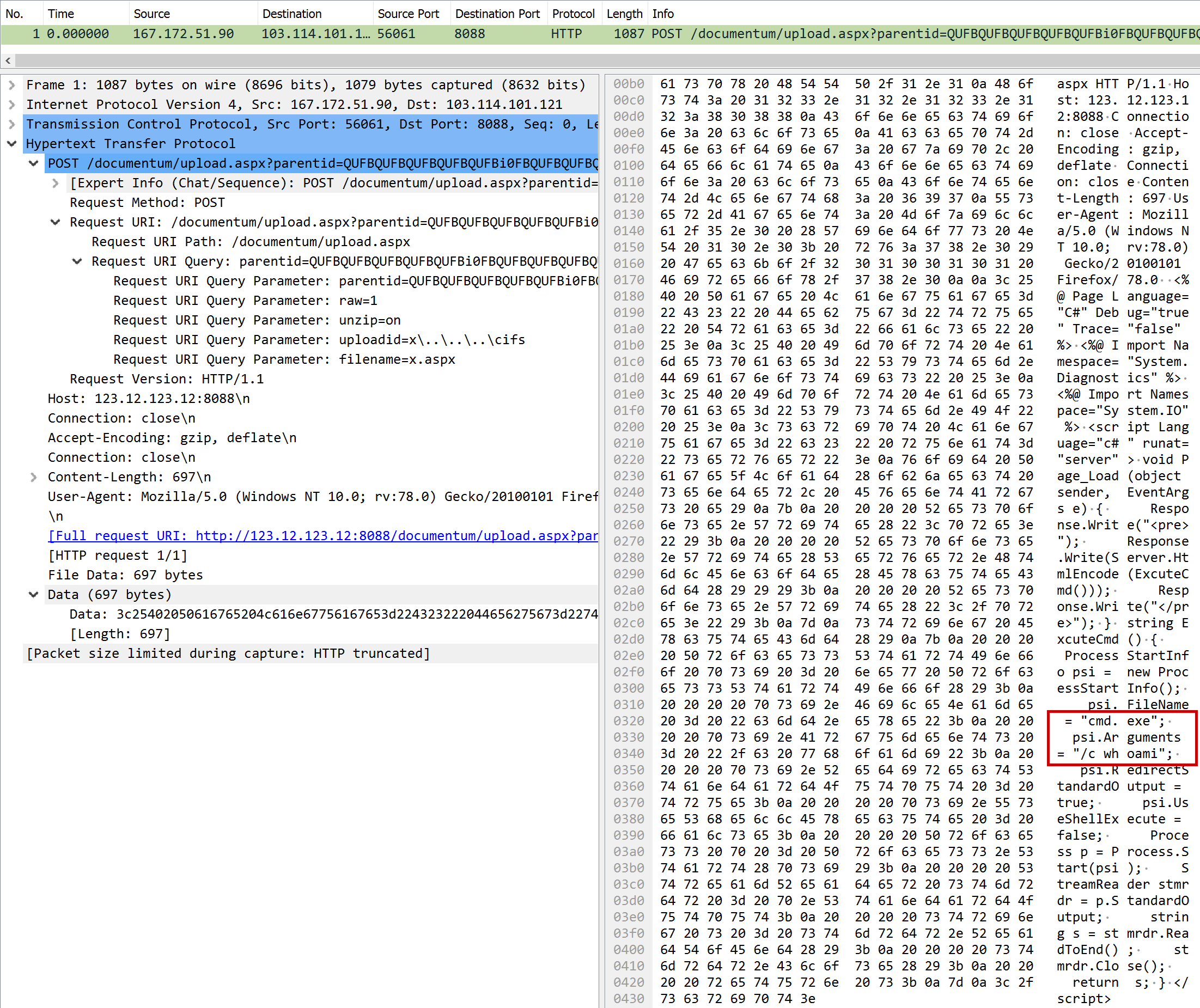Select packet 1 row in the packet list
This screenshot has height=1008, width=1200.
pos(343,34)
